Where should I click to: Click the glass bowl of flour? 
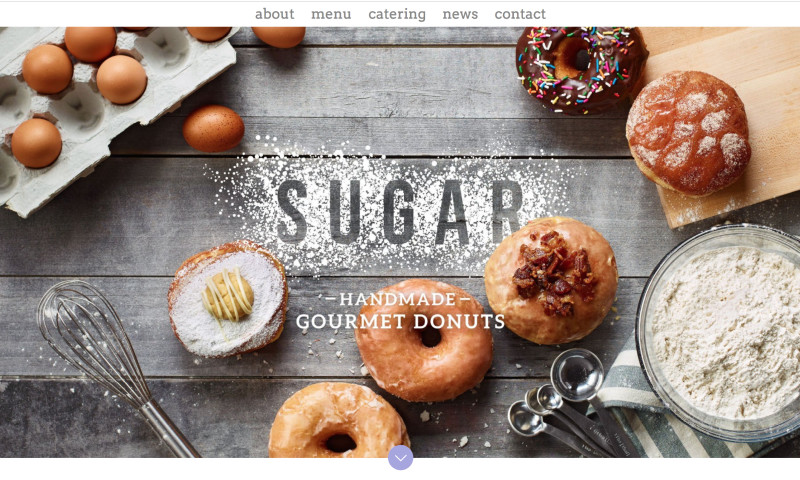coord(720,332)
